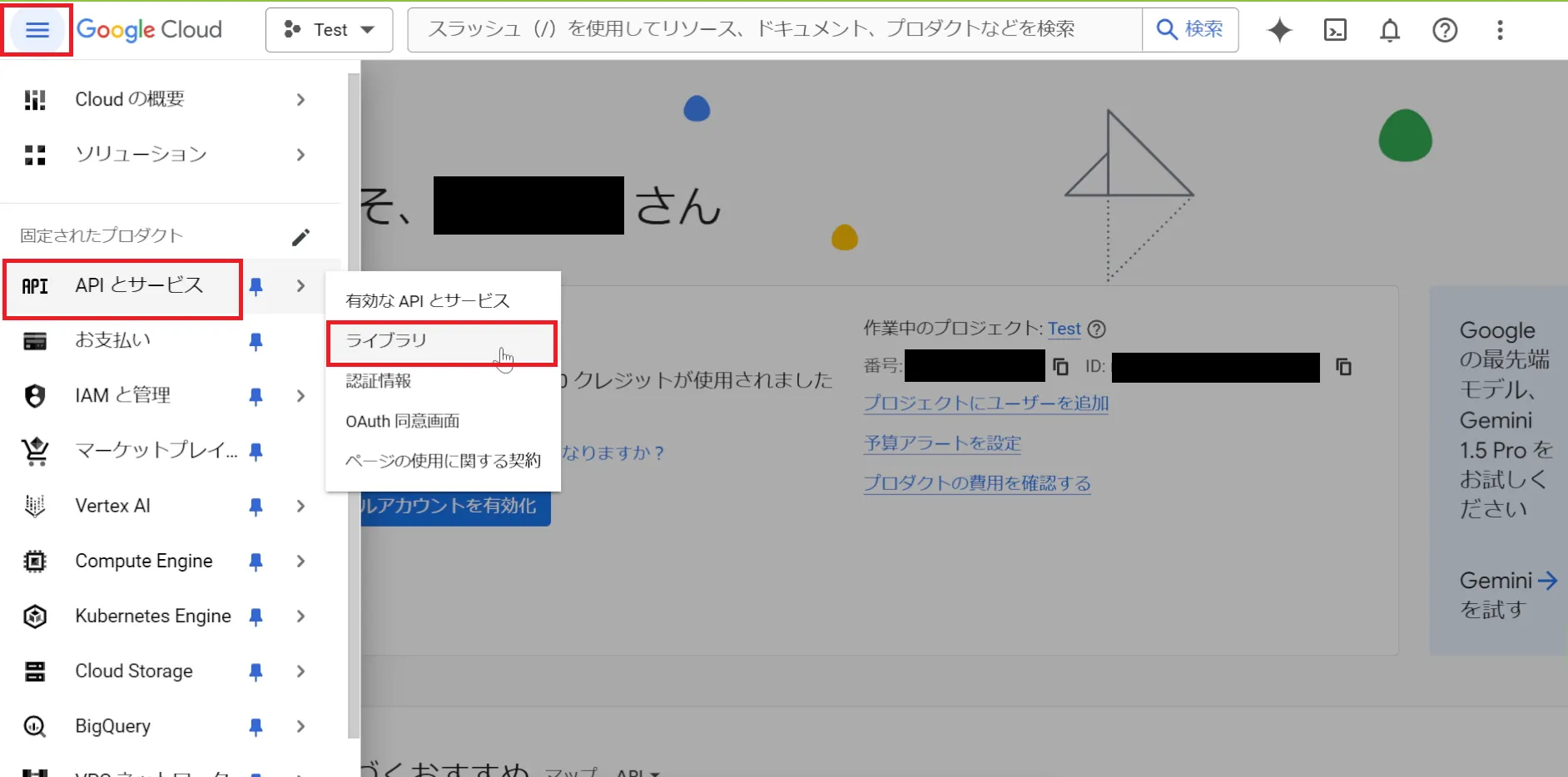Unpin IAM と管理 product
1568x777 pixels.
click(x=256, y=396)
